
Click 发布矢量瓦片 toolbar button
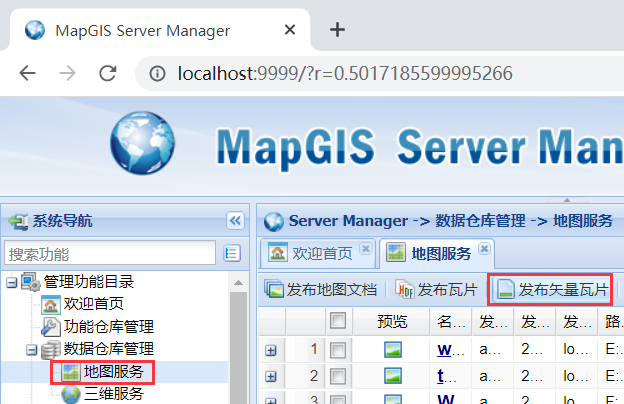click(x=550, y=289)
